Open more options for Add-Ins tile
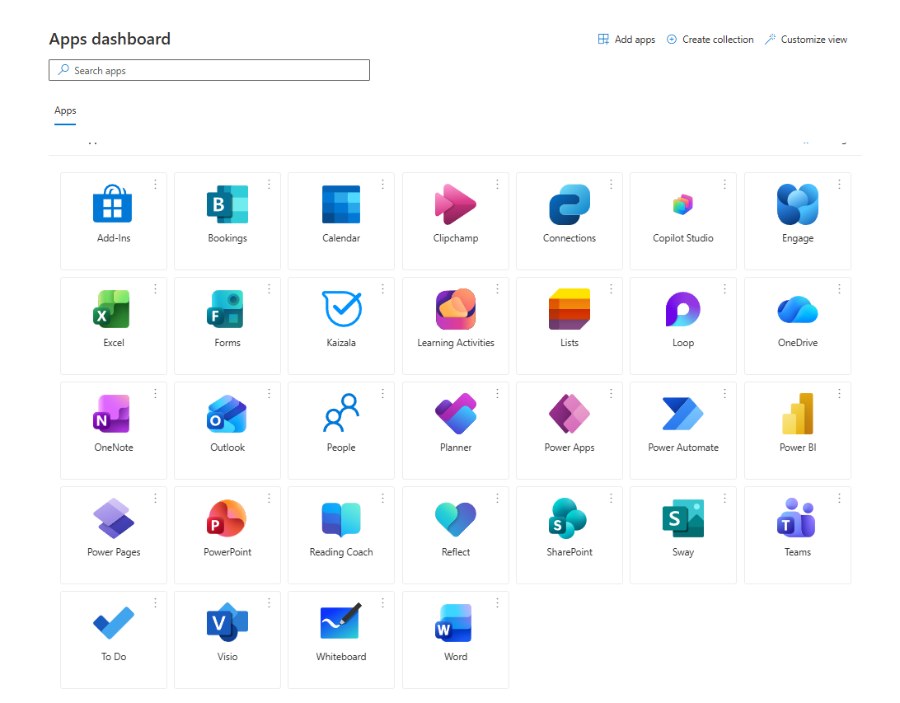Image resolution: width=900 pixels, height=703 pixels. click(x=155, y=184)
